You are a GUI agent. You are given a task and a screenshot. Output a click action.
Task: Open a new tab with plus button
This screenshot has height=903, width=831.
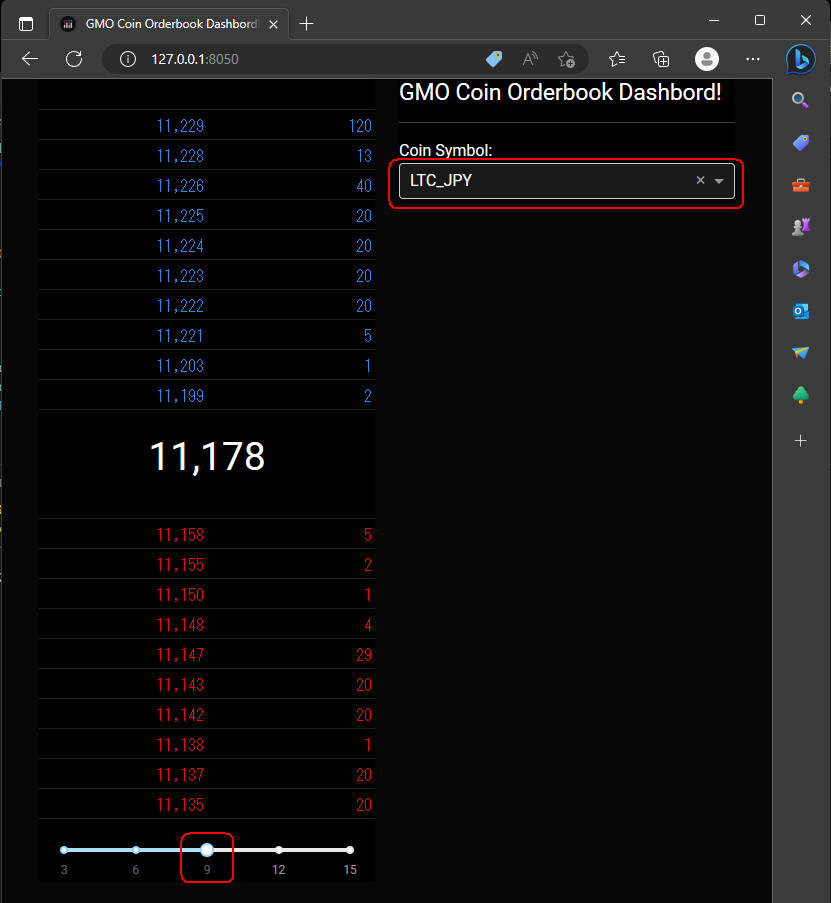306,24
